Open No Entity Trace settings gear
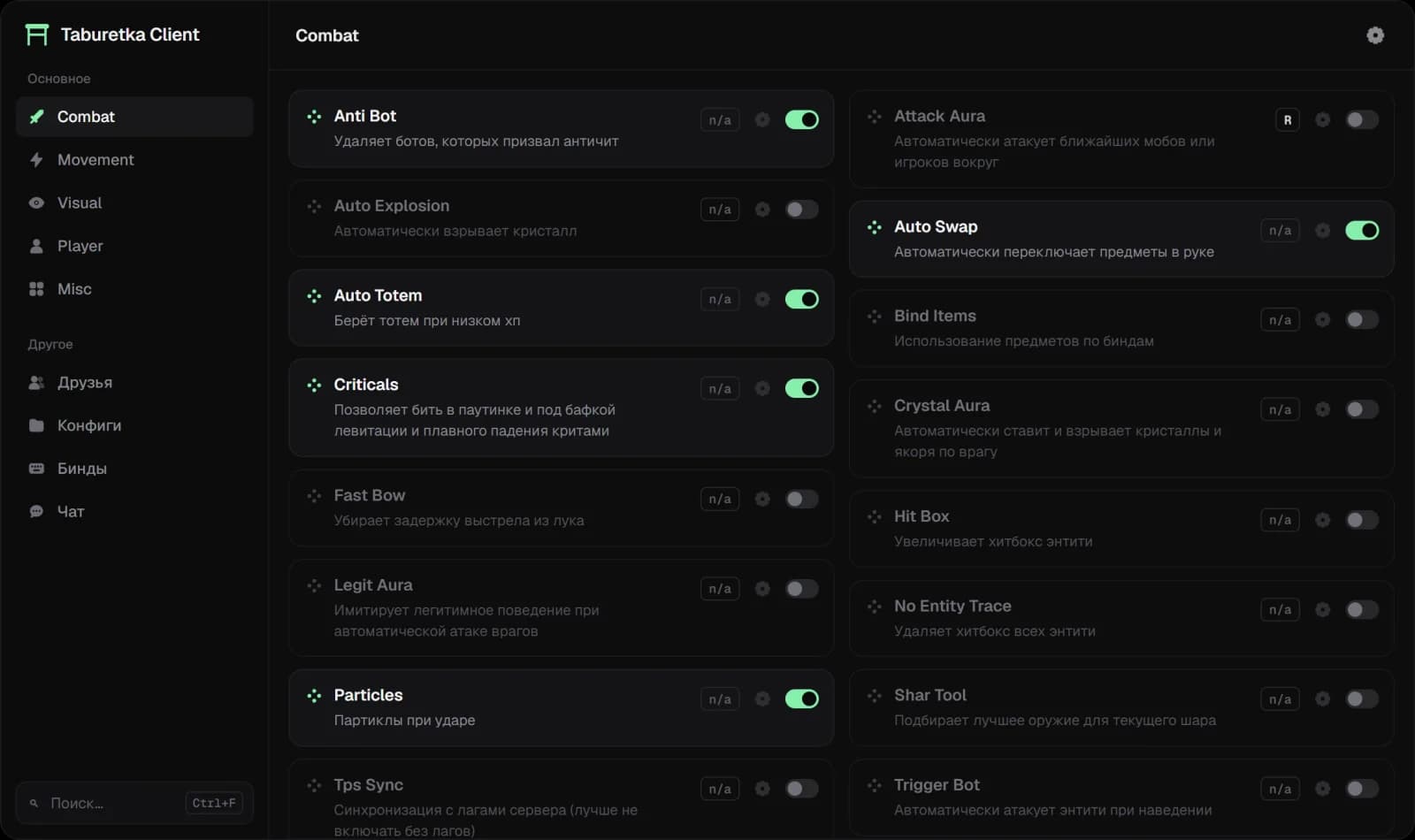 coord(1322,609)
